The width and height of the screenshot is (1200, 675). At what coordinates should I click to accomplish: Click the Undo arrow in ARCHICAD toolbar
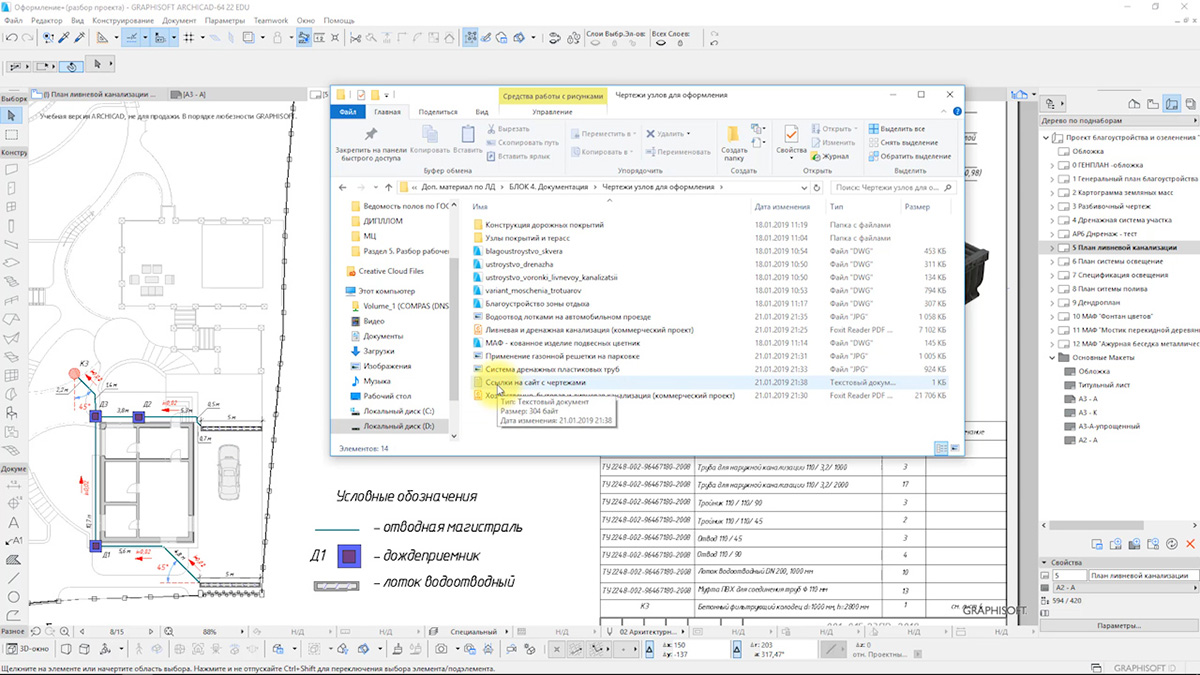[12, 38]
